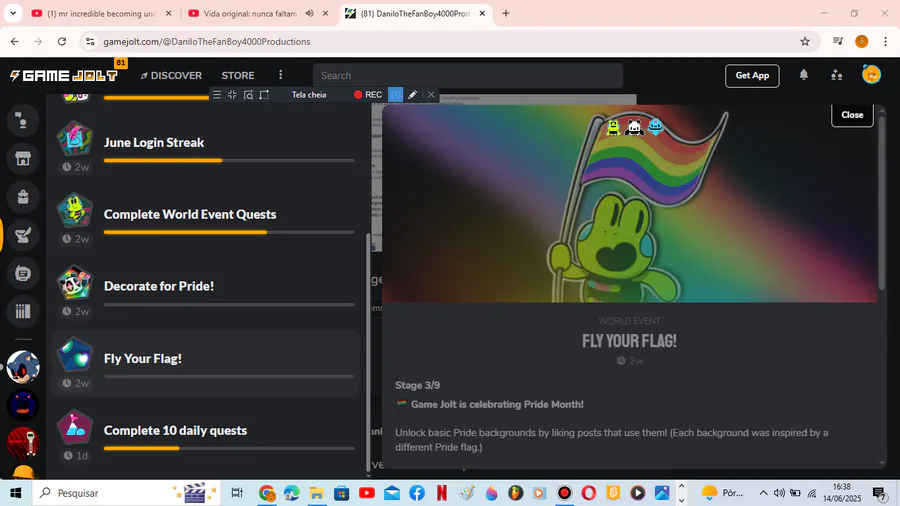Screen dimensions: 900x506
Task: Click the gamejolt.com address bar URL
Action: [x=207, y=41]
